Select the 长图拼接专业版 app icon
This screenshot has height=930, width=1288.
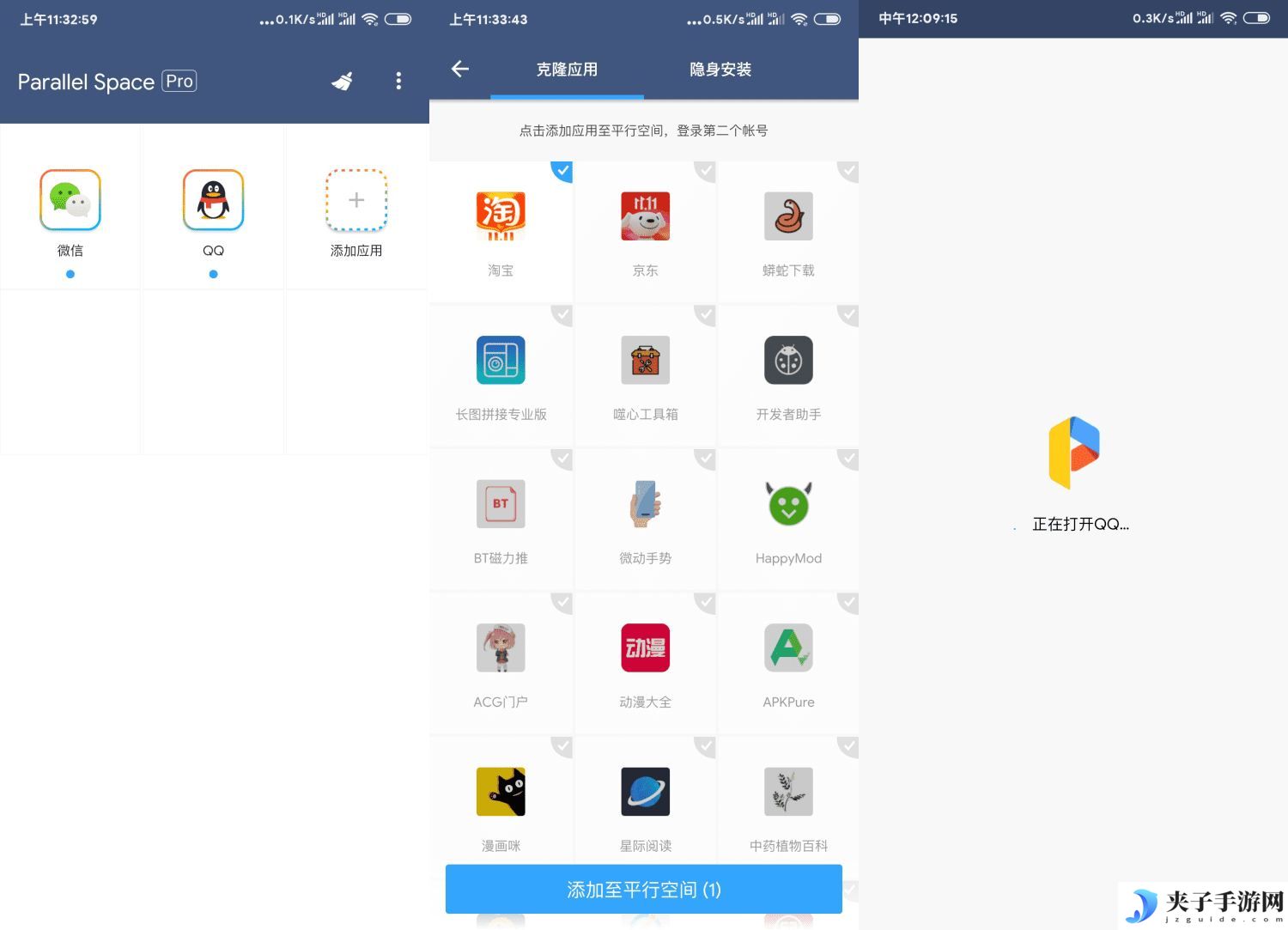pyautogui.click(x=501, y=360)
